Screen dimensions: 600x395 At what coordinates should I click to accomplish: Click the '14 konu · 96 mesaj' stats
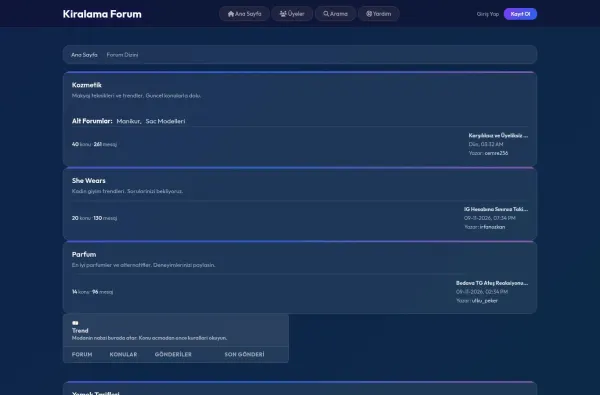coord(92,292)
